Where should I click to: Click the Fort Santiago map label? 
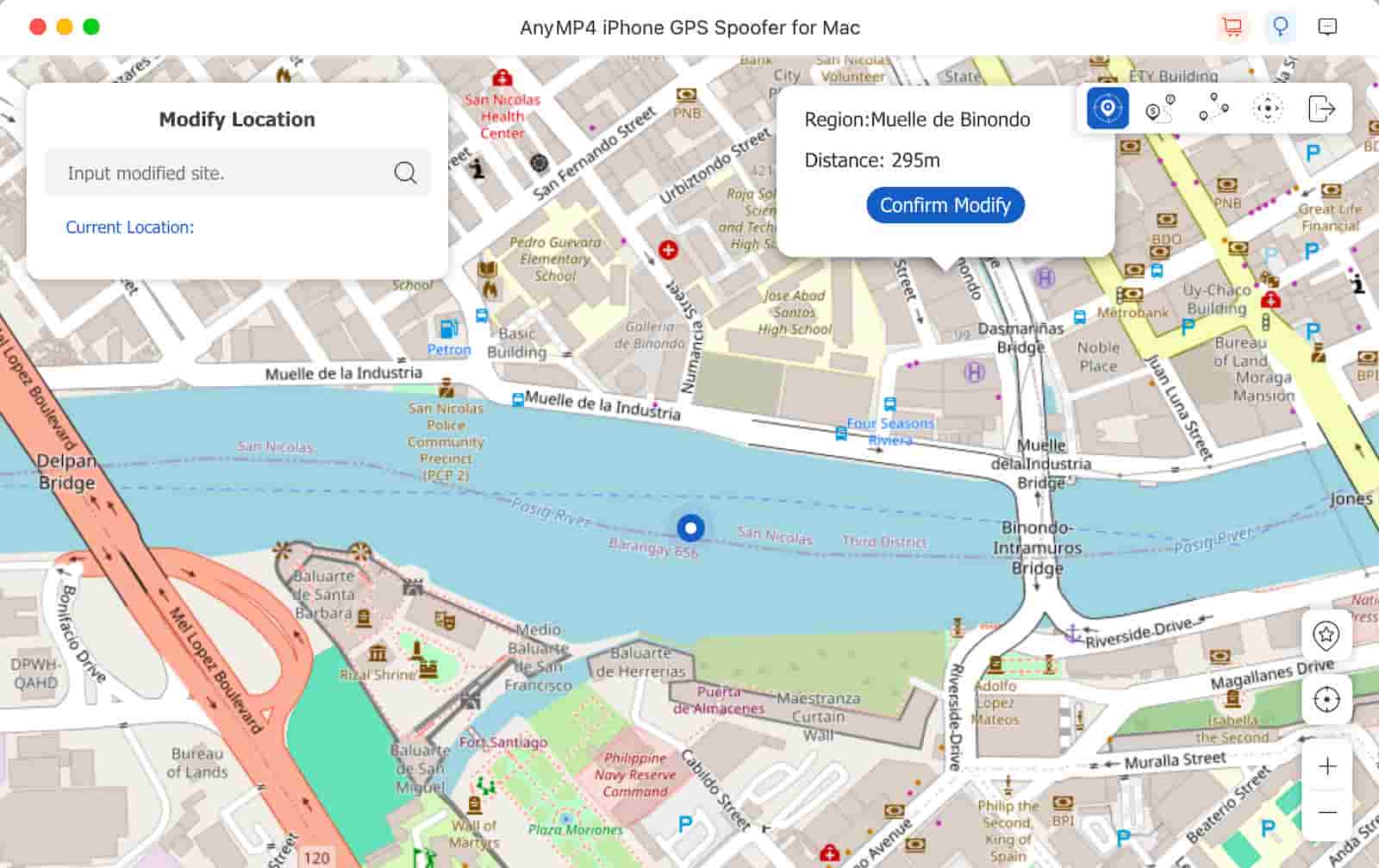503,742
